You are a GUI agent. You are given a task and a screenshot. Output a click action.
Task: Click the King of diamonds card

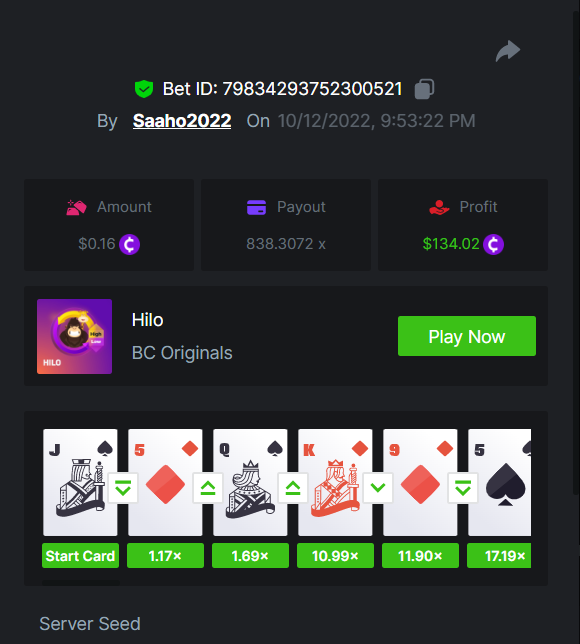coord(335,483)
